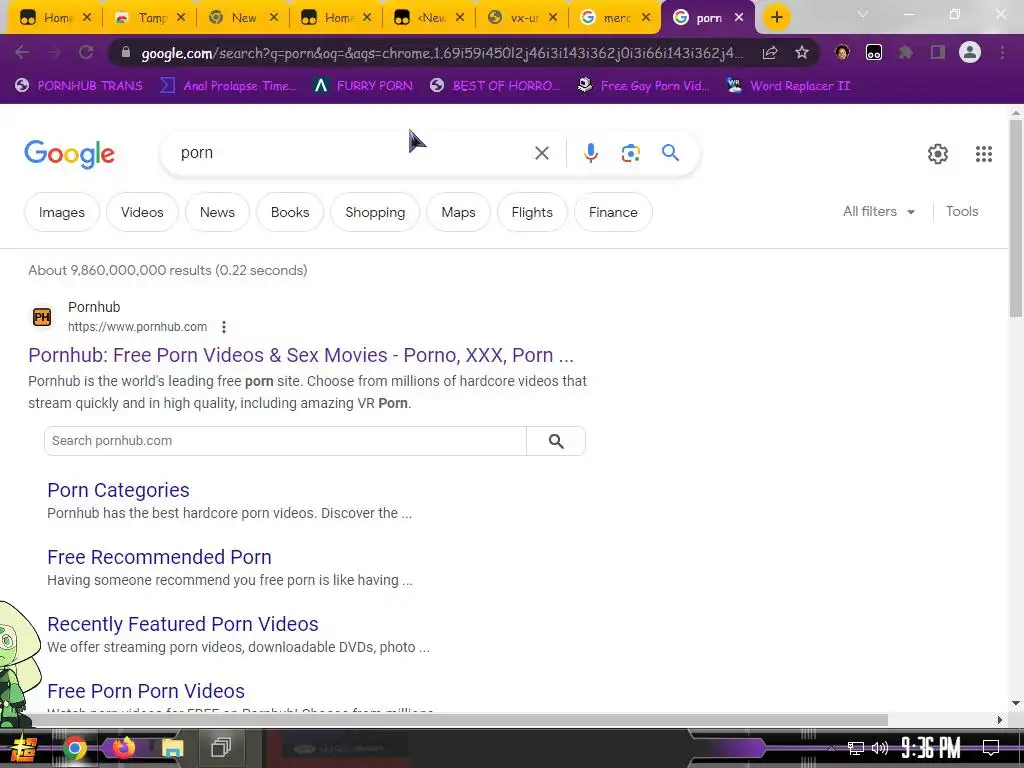This screenshot has width=1024, height=768.
Task: Click the address bar URL
Action: coord(442,53)
